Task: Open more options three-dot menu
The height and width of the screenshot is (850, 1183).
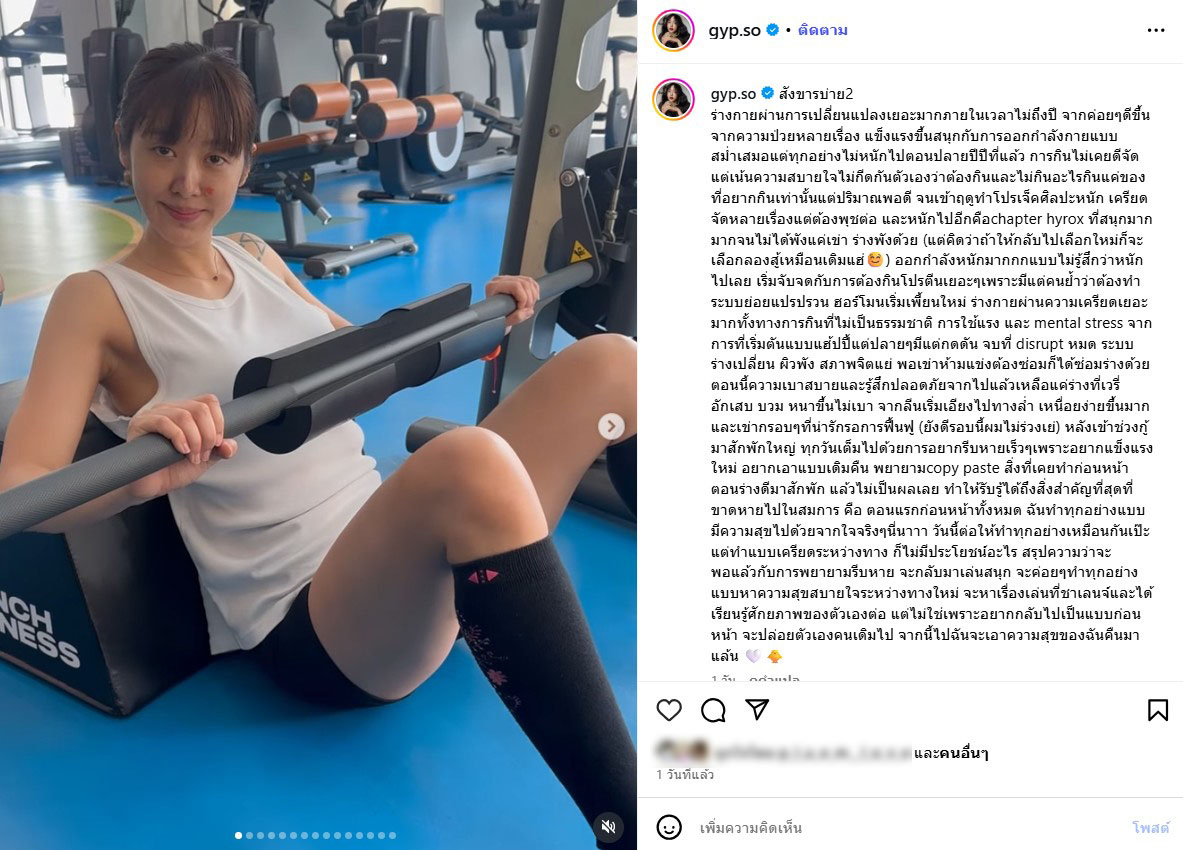Action: point(1156,30)
